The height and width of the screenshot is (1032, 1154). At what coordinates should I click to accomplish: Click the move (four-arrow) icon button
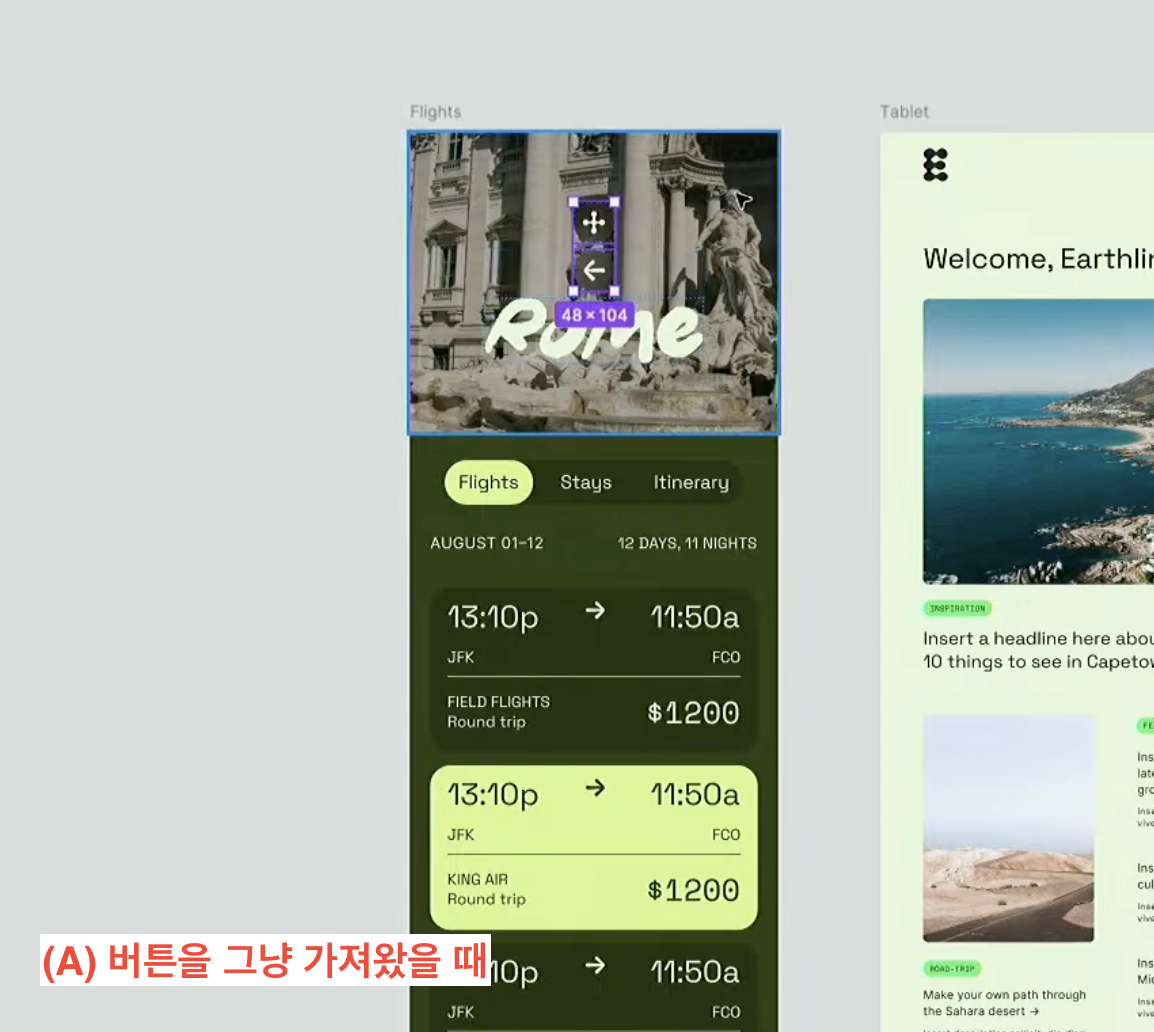[x=594, y=222]
